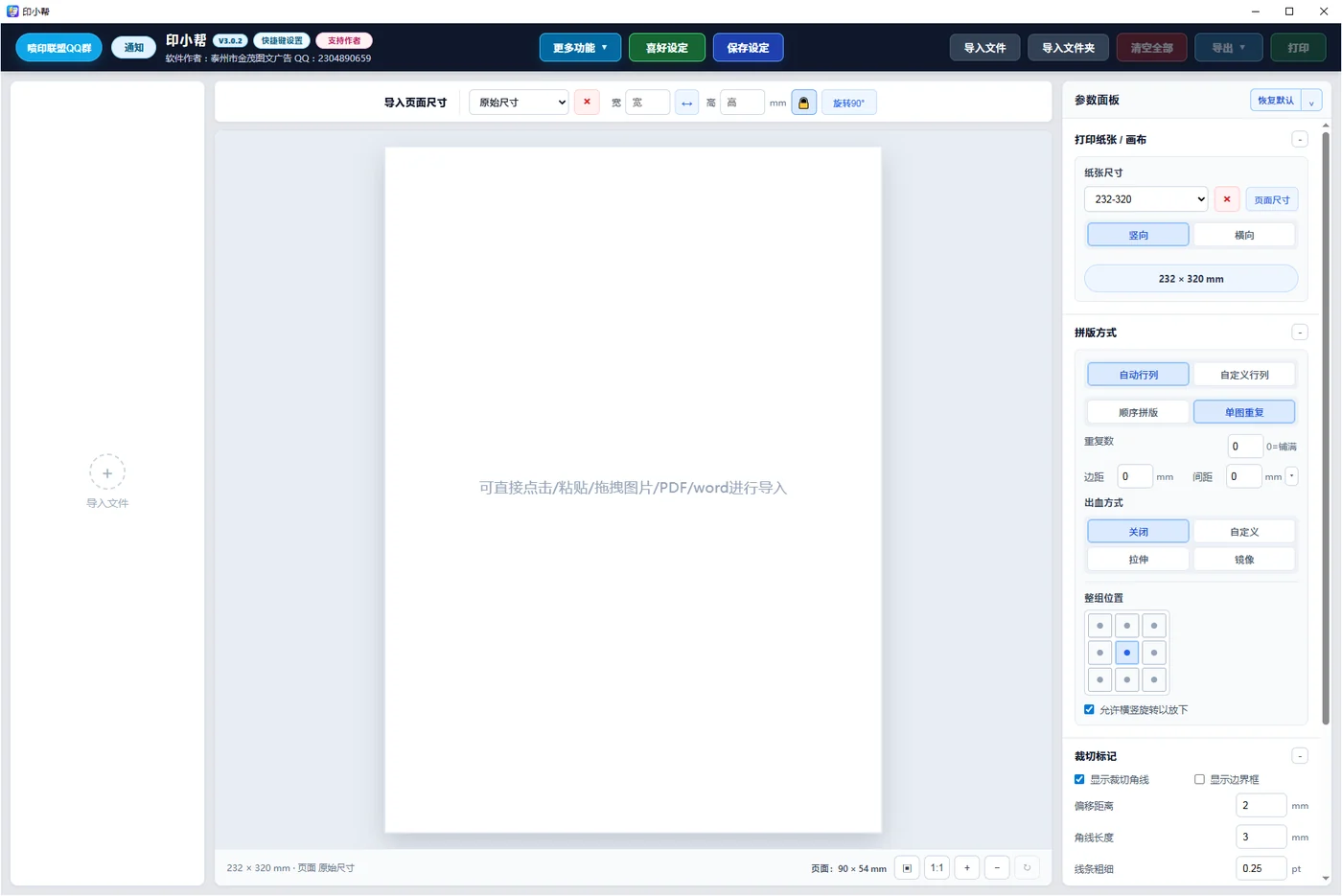This screenshot has width=1342, height=896.
Task: Expand the arrow next to 恢复默认
Action: point(1311,101)
